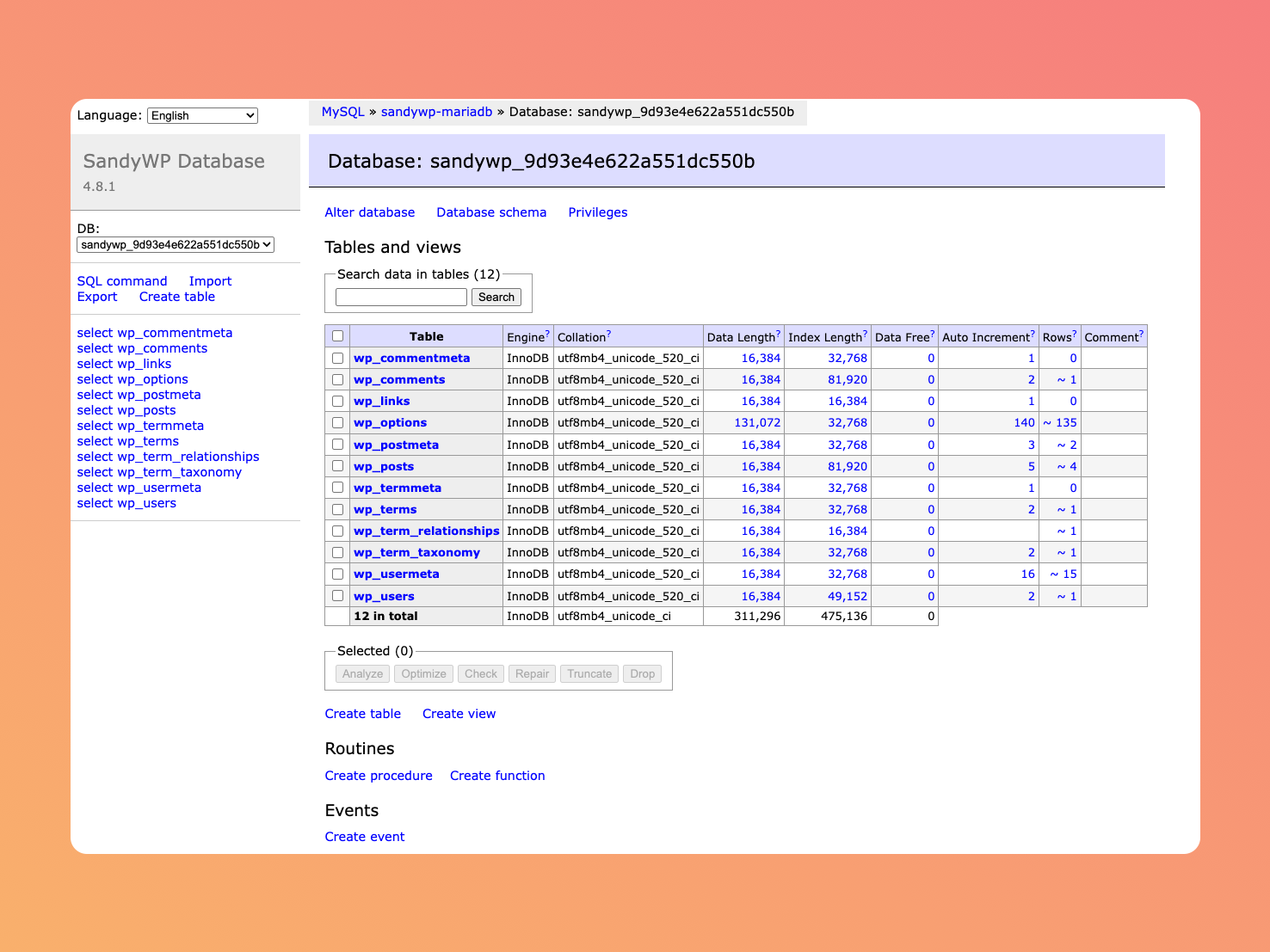Open help for Engine column header
1270x952 pixels.
pyautogui.click(x=547, y=333)
